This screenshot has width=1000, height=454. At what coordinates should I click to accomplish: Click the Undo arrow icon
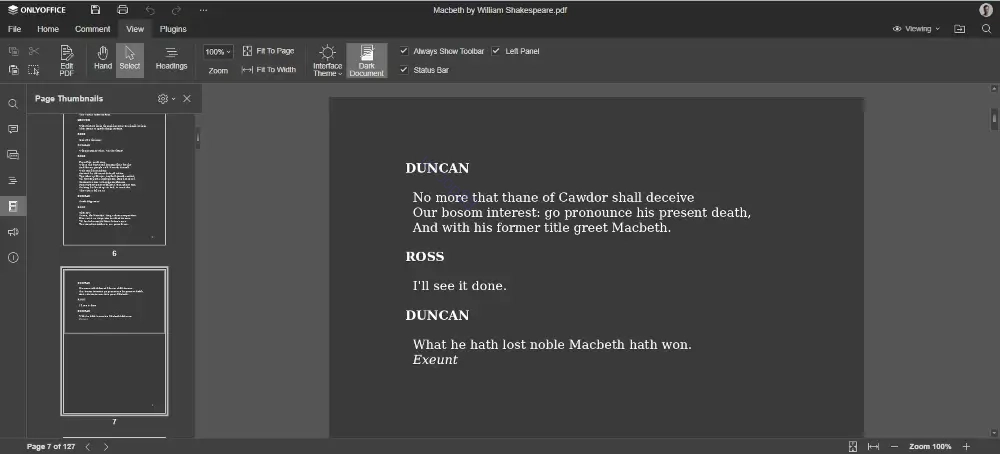click(150, 10)
